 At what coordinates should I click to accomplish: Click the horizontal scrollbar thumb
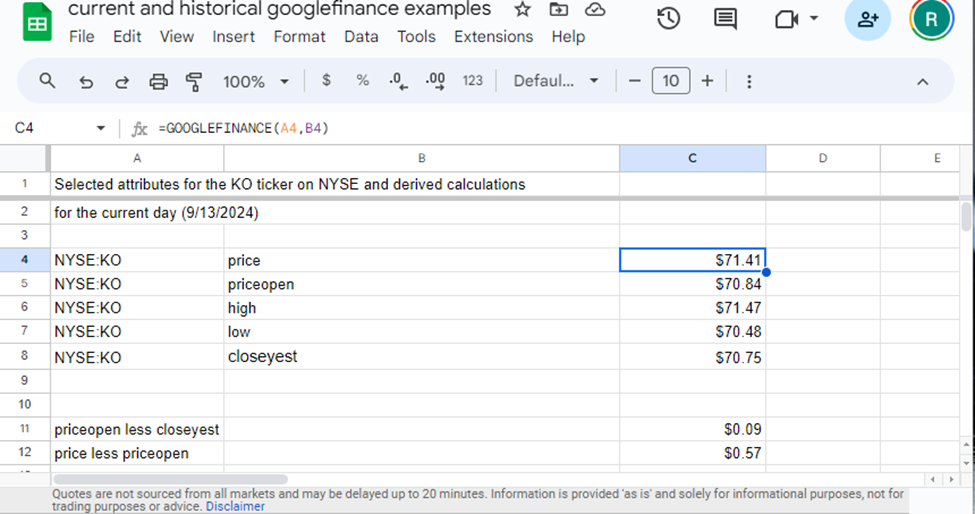[170, 479]
